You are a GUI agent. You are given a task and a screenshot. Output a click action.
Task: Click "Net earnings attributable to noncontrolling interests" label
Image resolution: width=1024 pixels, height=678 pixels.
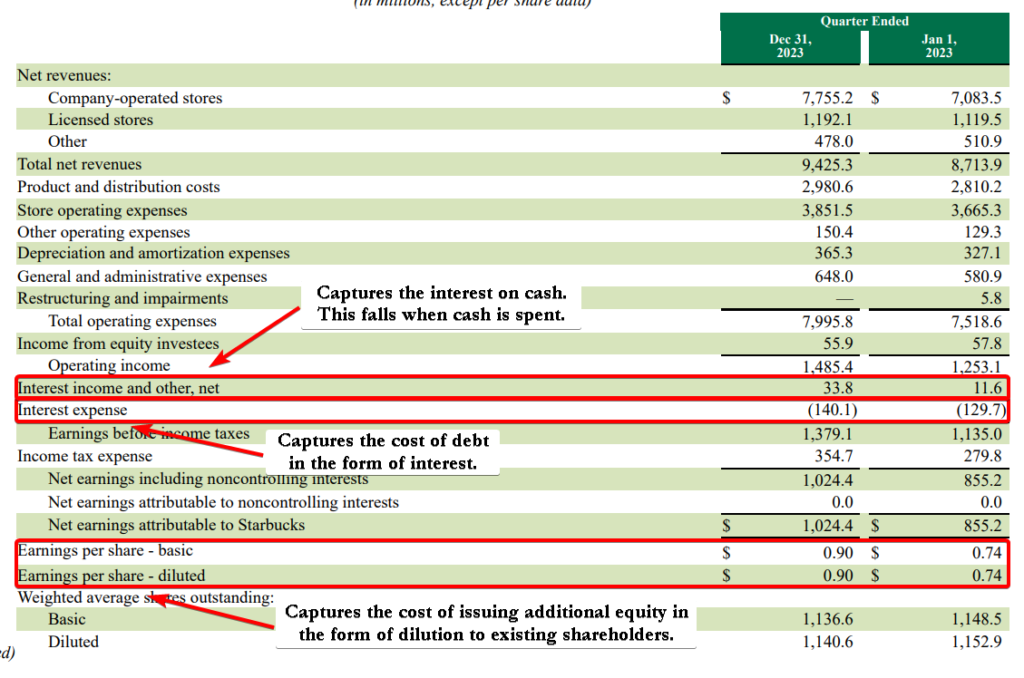(223, 502)
